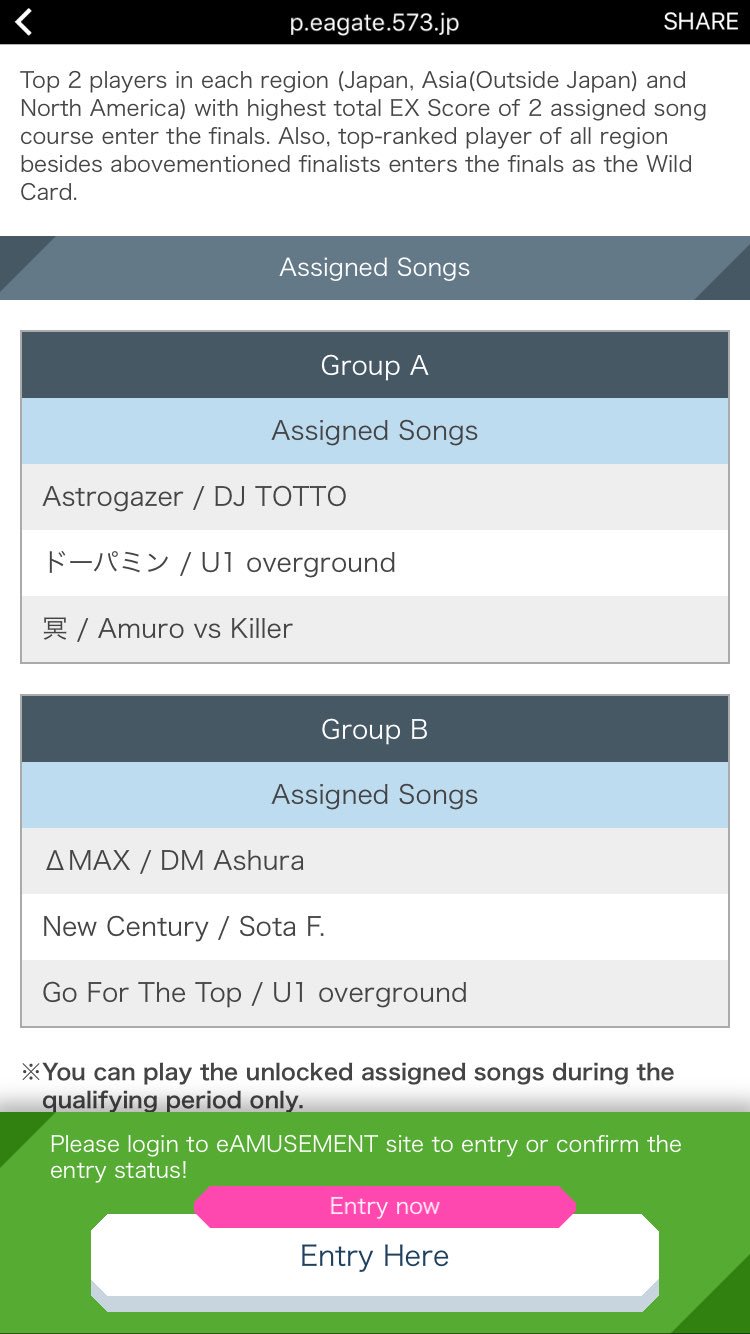Tap the 冥 / Amuro vs Killer row
The height and width of the screenshot is (1334, 750).
click(375, 629)
